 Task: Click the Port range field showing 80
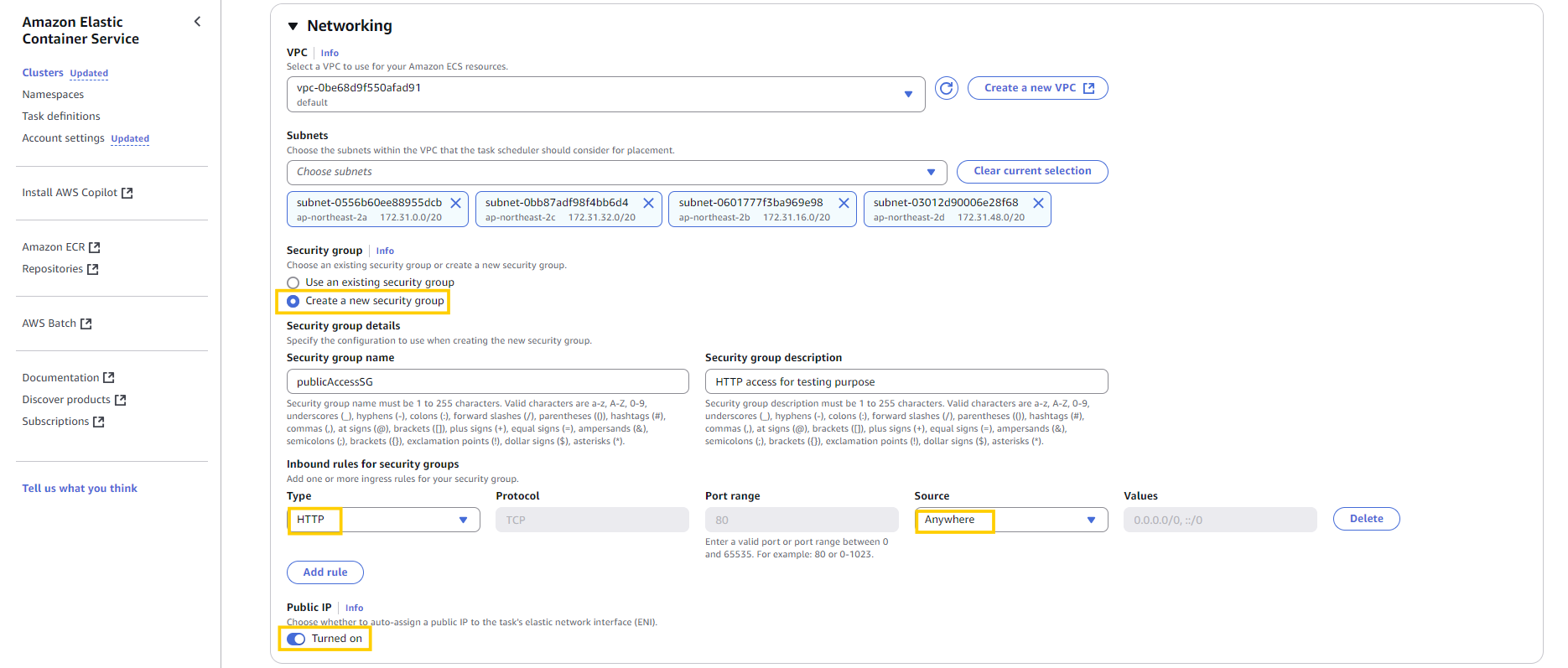tap(802, 520)
